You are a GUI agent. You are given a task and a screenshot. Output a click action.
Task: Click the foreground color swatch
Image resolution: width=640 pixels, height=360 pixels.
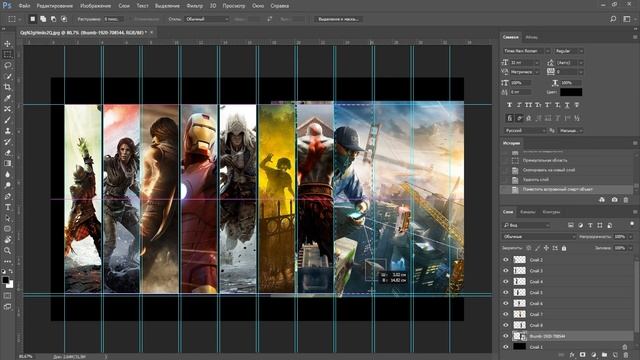pyautogui.click(x=5, y=280)
